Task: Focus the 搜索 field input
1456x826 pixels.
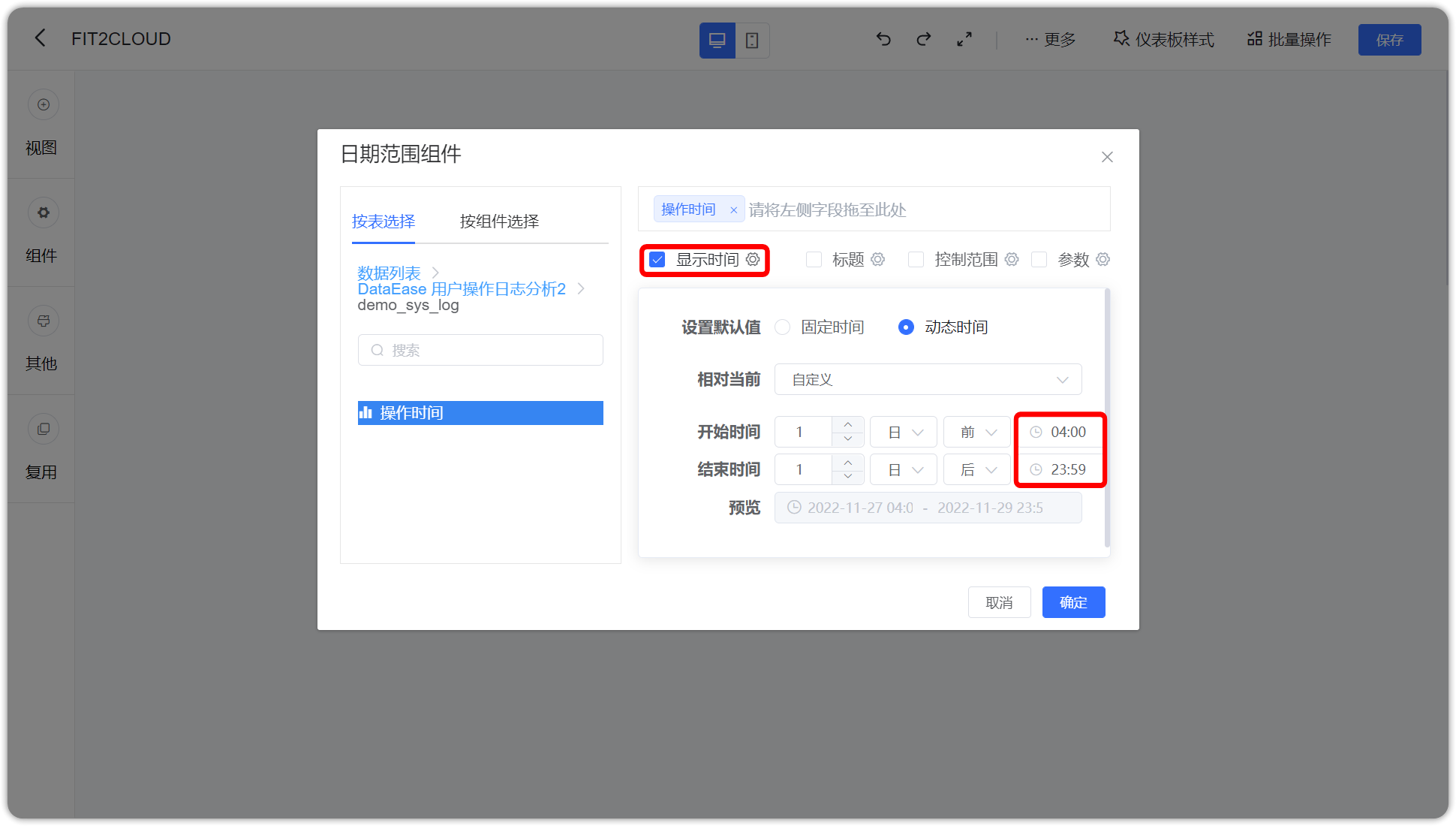Action: (480, 350)
